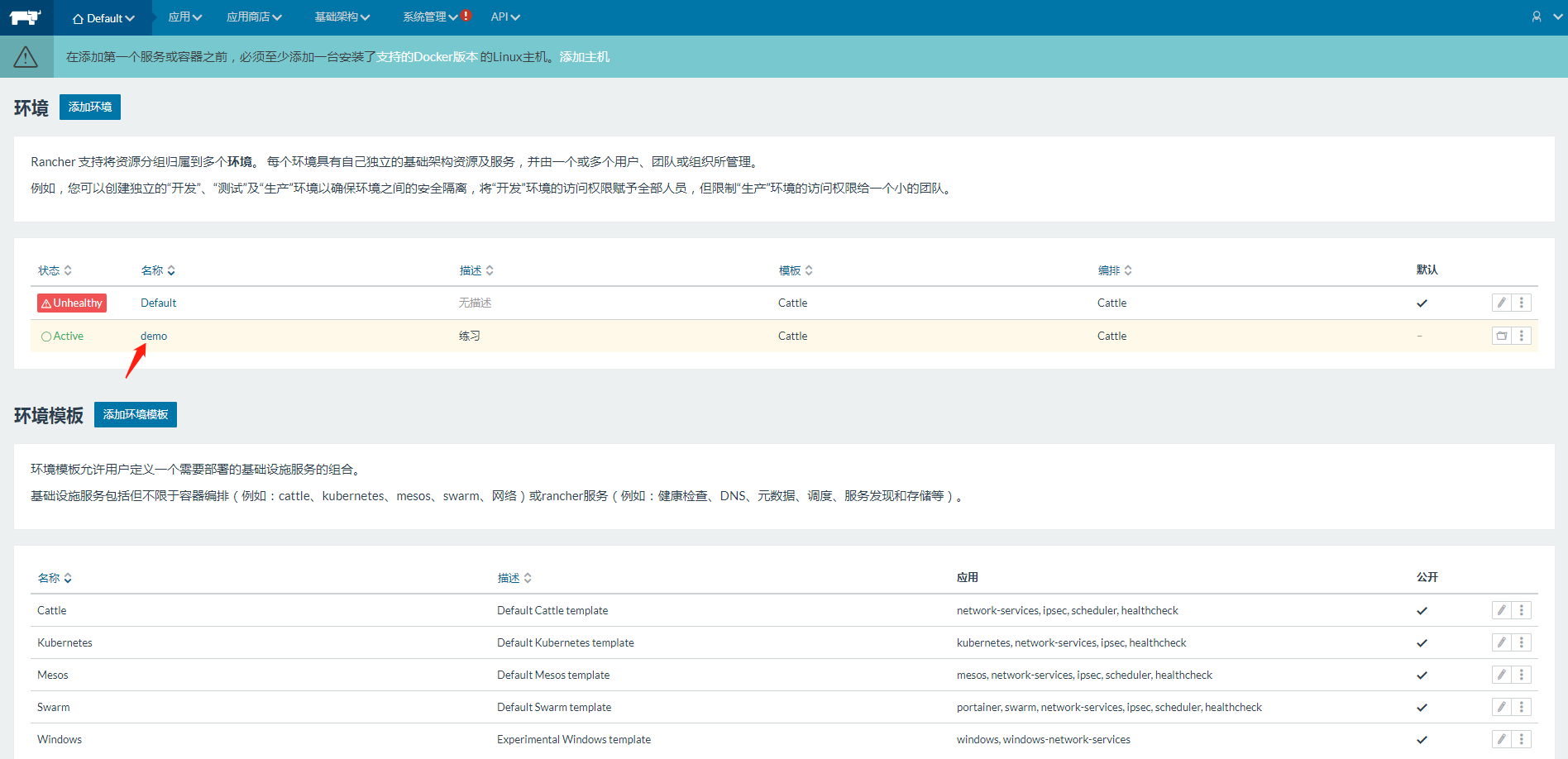The width and height of the screenshot is (1568, 759).
Task: Open user account icon at top right
Action: pos(1537,17)
